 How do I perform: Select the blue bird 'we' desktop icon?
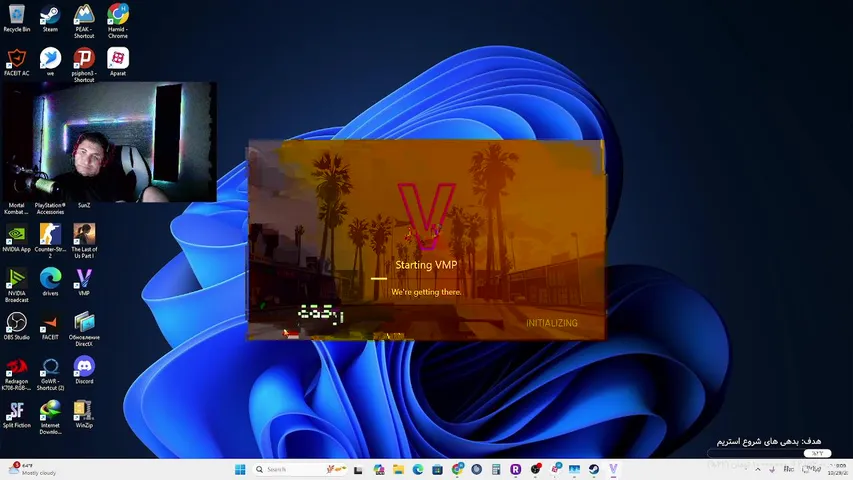[x=50, y=61]
